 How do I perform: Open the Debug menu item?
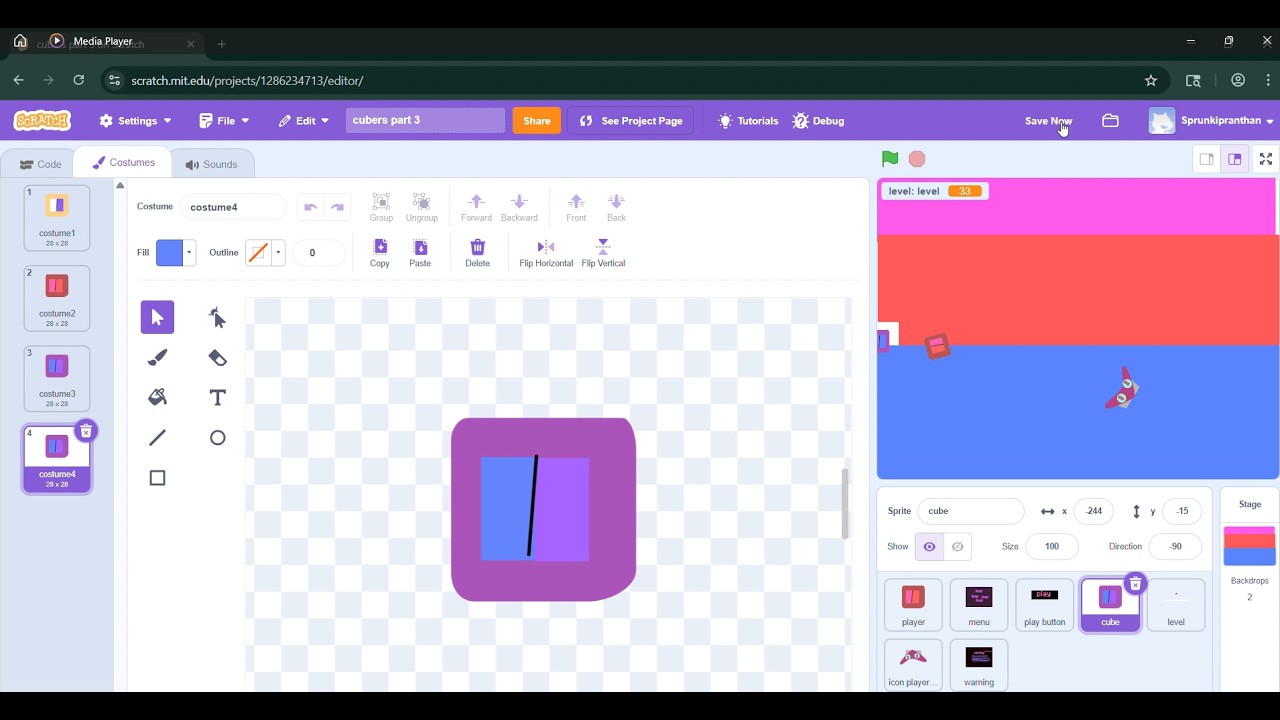(x=819, y=120)
